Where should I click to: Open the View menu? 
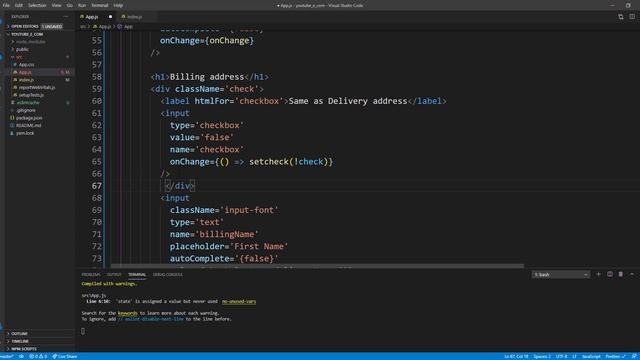pyautogui.click(x=56, y=5)
